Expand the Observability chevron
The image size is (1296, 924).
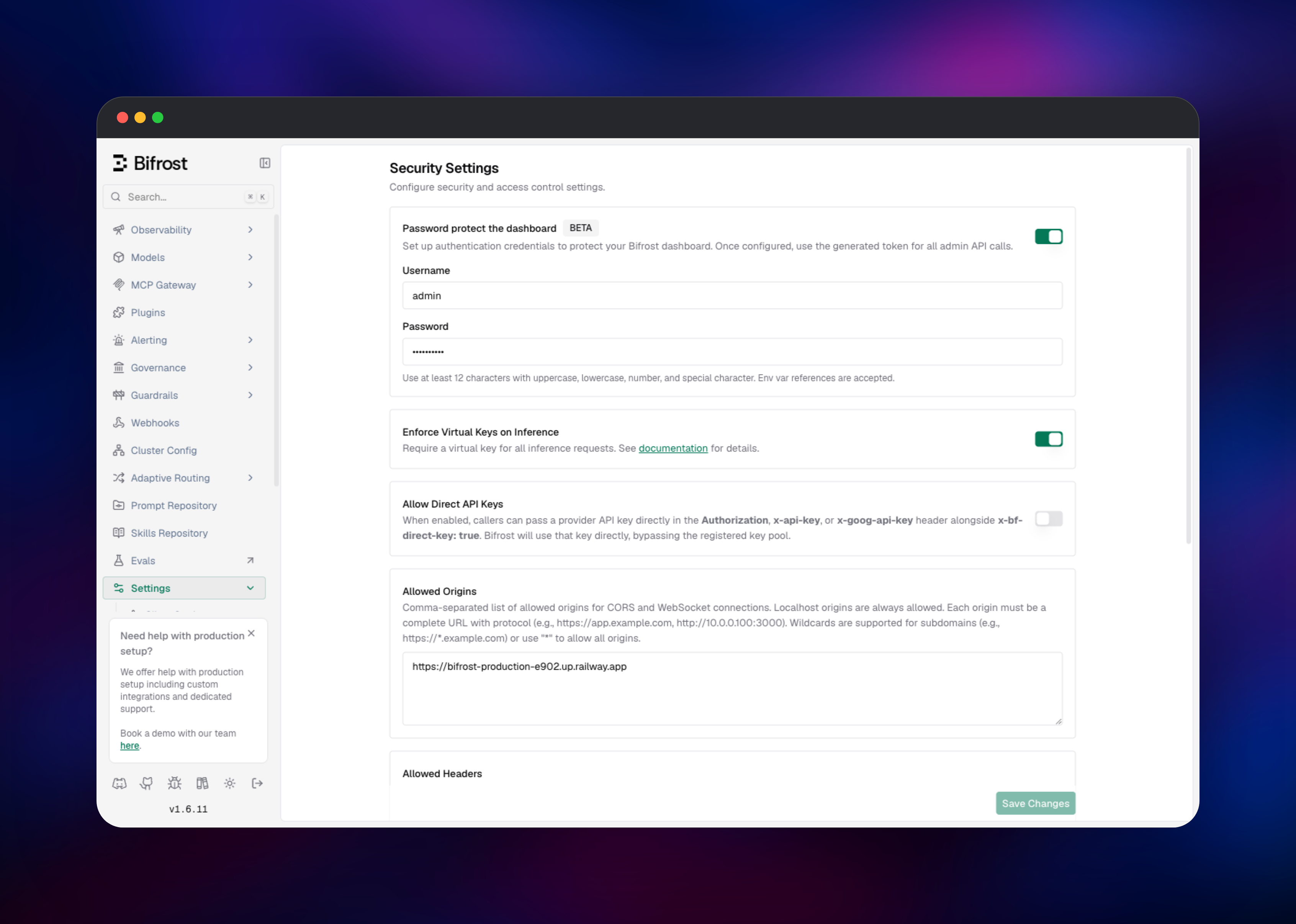point(250,230)
